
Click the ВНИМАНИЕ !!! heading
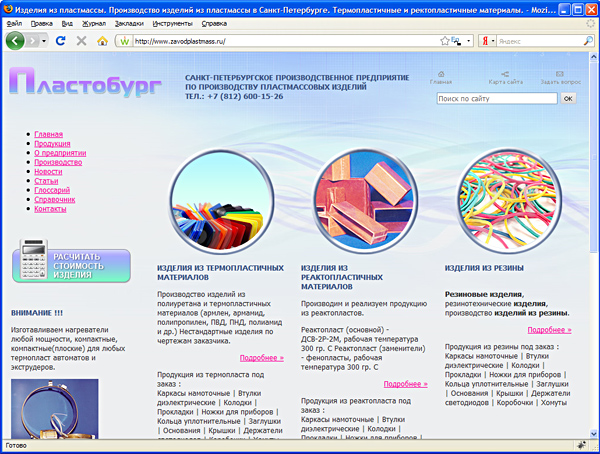point(37,313)
